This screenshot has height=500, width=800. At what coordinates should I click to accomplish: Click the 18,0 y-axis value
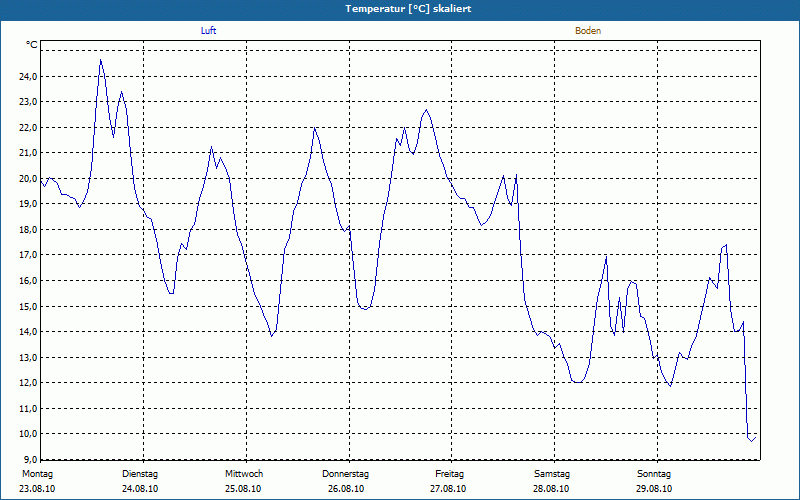[x=28, y=230]
